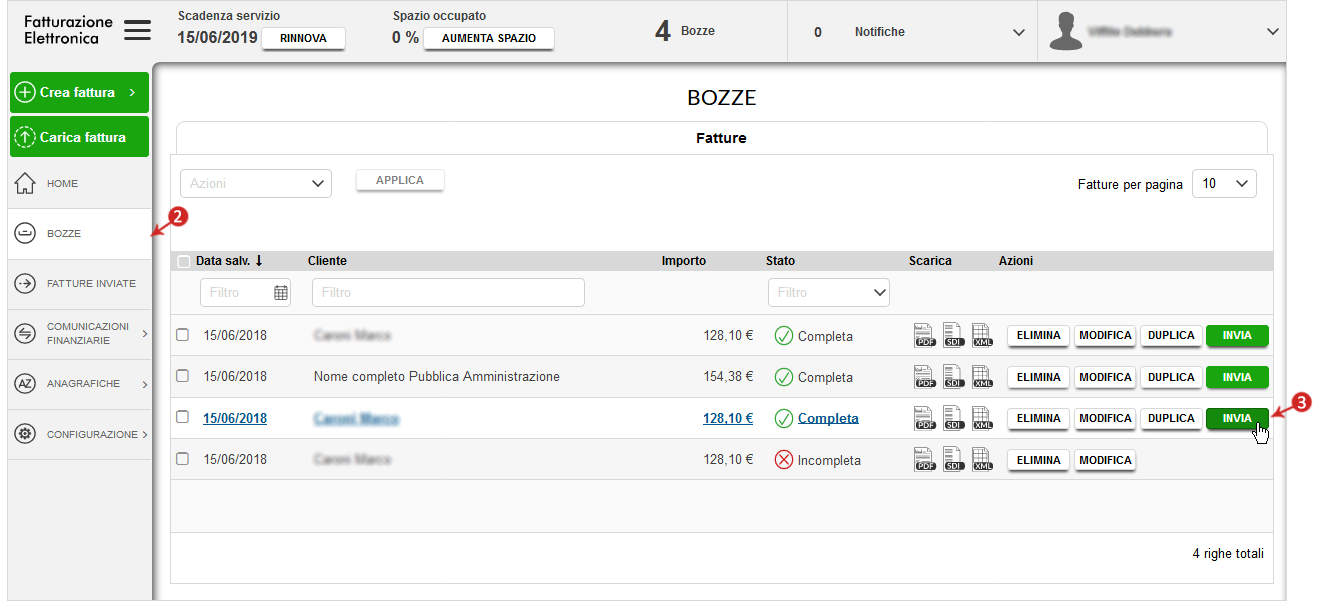Click the 4 Bozze counter in header
This screenshot has width=1320, height=601.
point(685,31)
